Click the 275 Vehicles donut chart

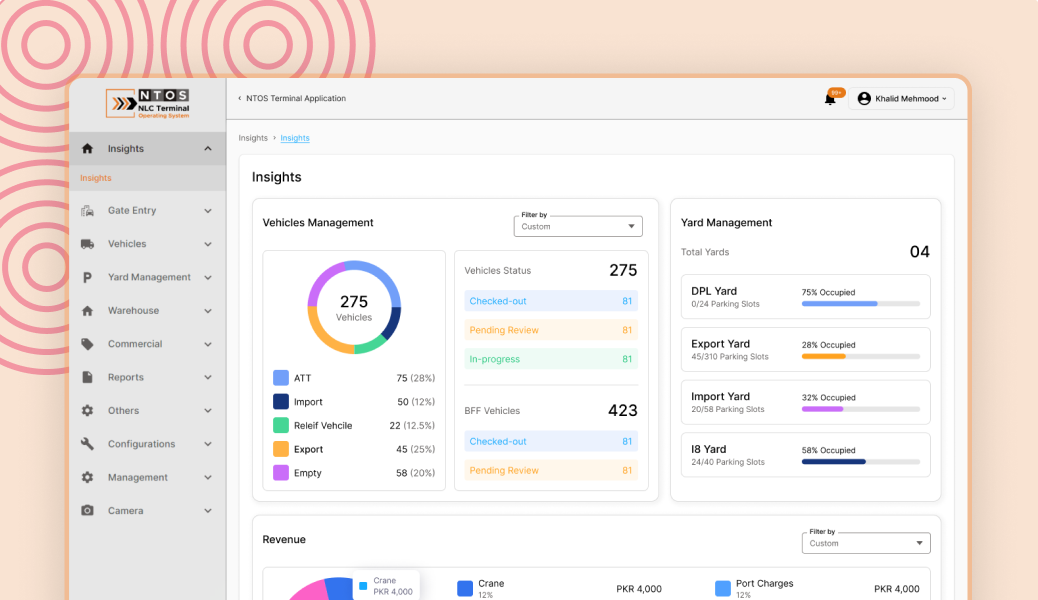[354, 307]
